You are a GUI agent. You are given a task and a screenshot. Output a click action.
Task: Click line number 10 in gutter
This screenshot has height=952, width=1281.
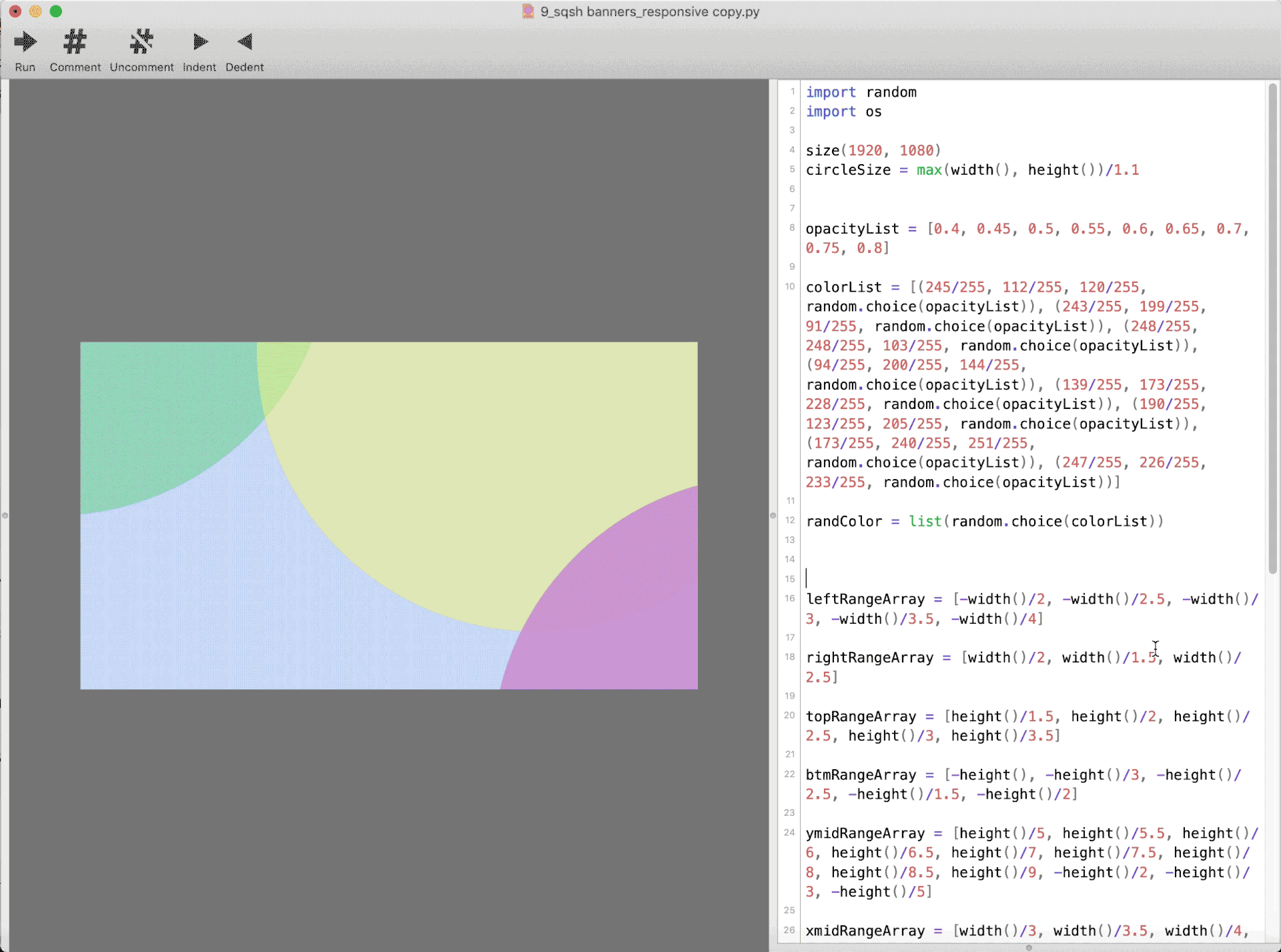tap(790, 286)
